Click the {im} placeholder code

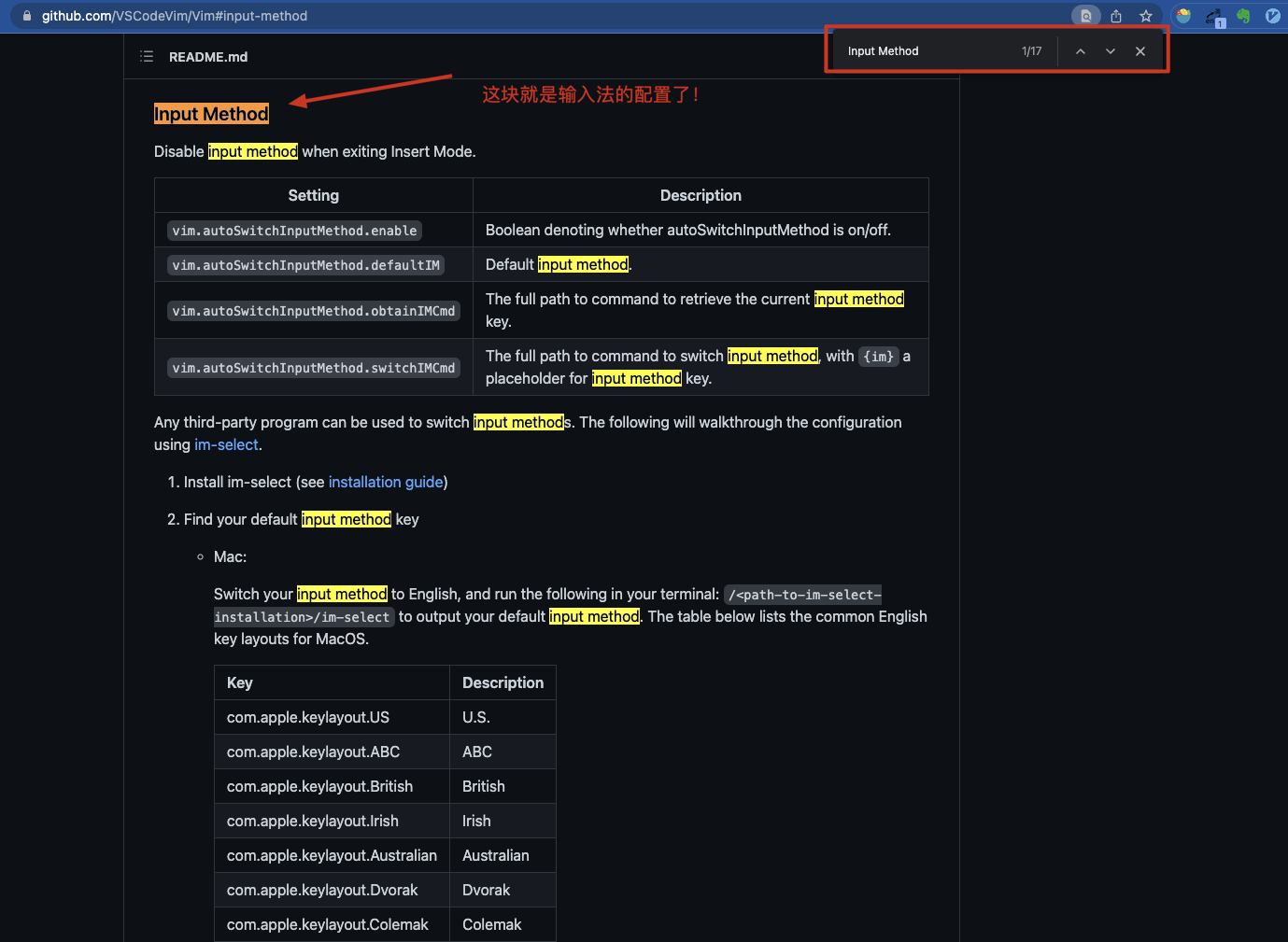[879, 357]
